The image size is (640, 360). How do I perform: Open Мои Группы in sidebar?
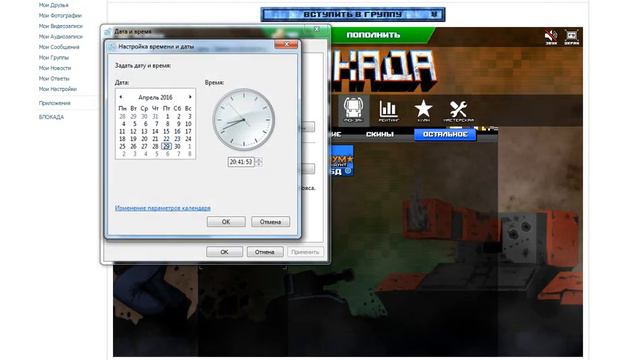53,58
